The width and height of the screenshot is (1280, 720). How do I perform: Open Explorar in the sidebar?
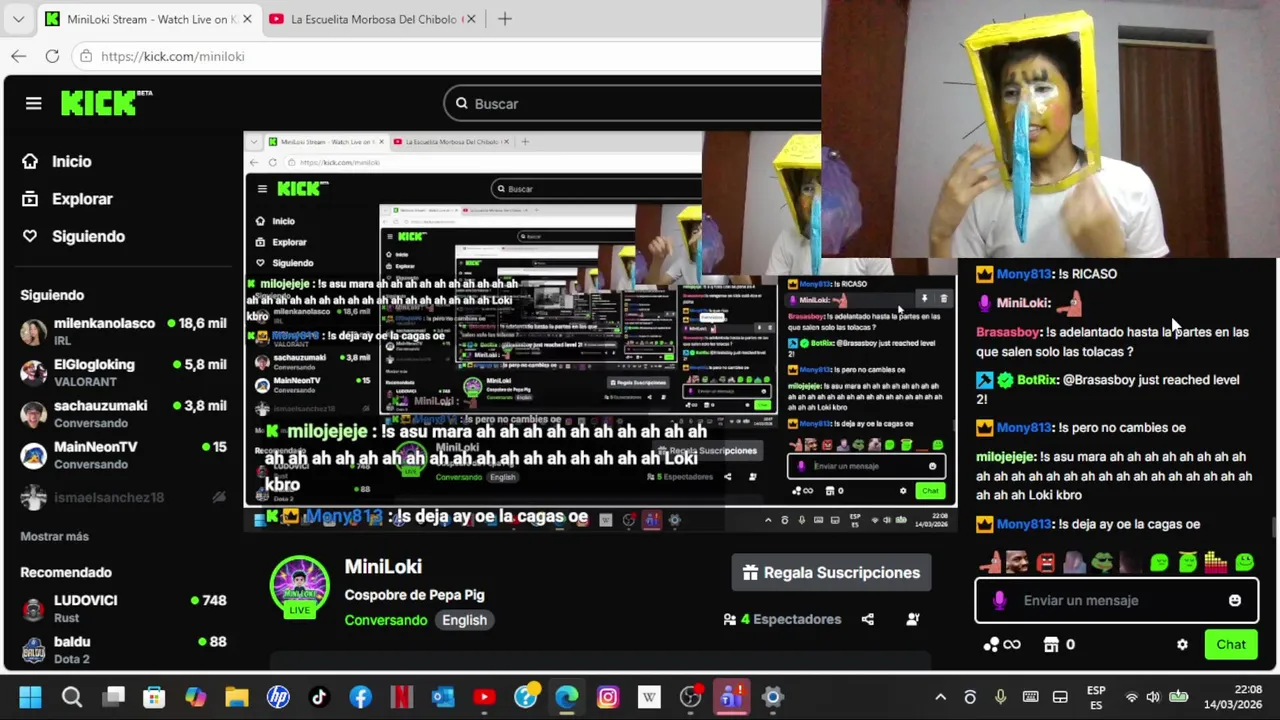point(67,199)
